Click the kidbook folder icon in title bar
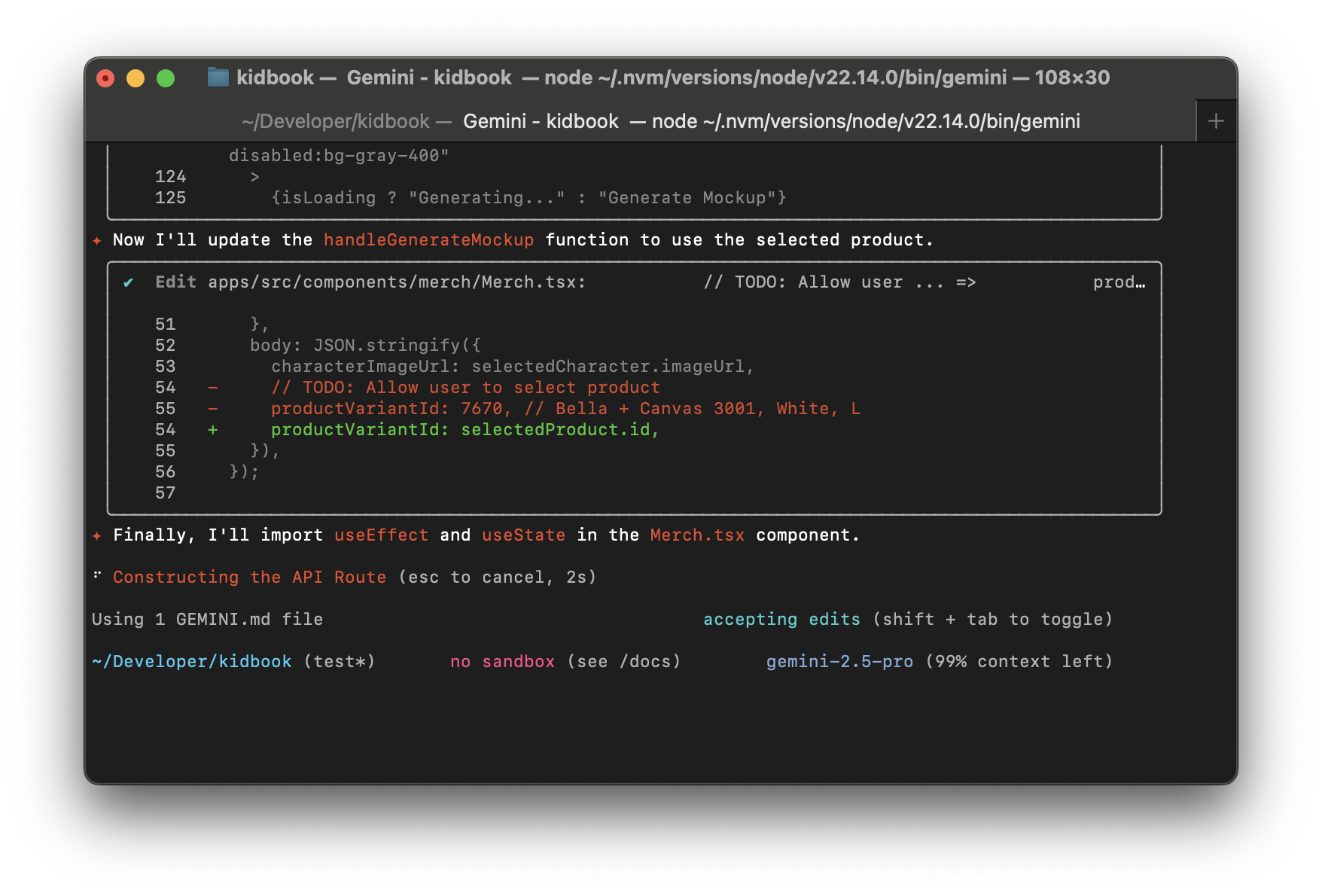Image resolution: width=1322 pixels, height=896 pixels. [x=218, y=78]
